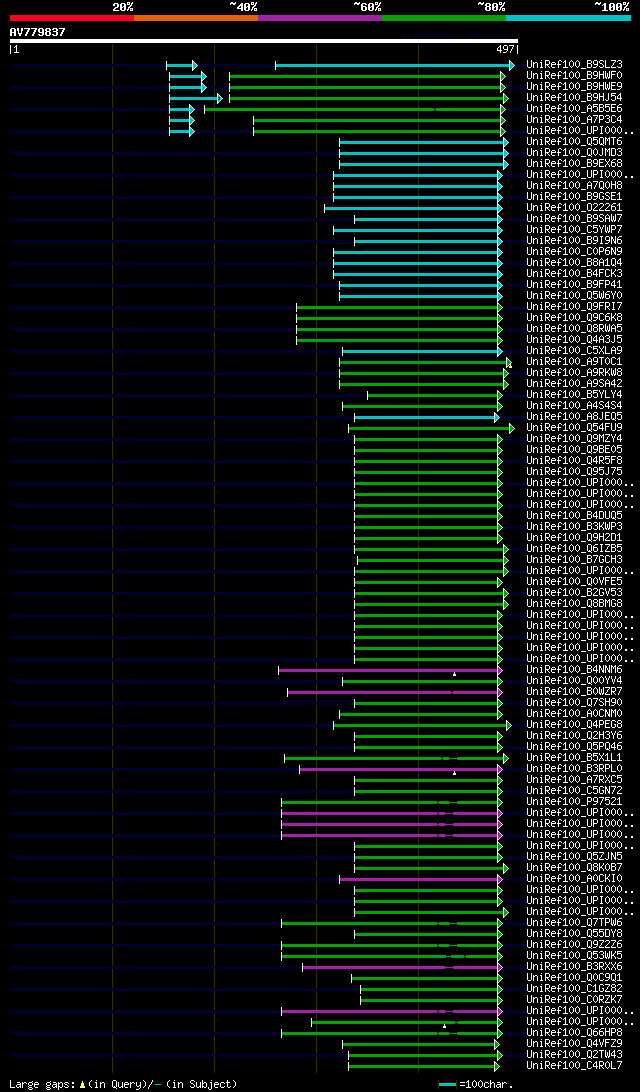
Task: Click the UniRef100_B3RXX6 label
Action: (x=574, y=967)
